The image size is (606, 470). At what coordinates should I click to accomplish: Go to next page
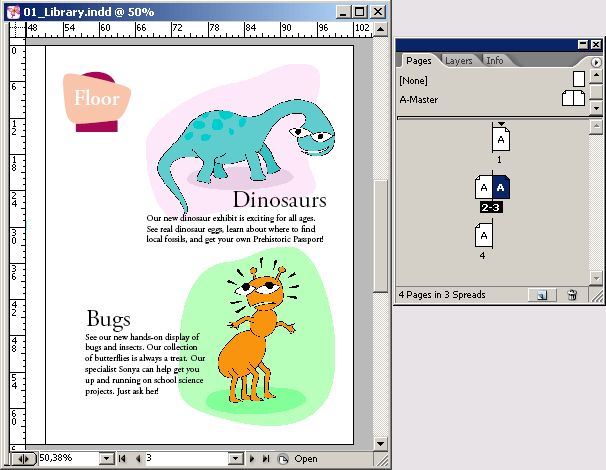pos(252,459)
